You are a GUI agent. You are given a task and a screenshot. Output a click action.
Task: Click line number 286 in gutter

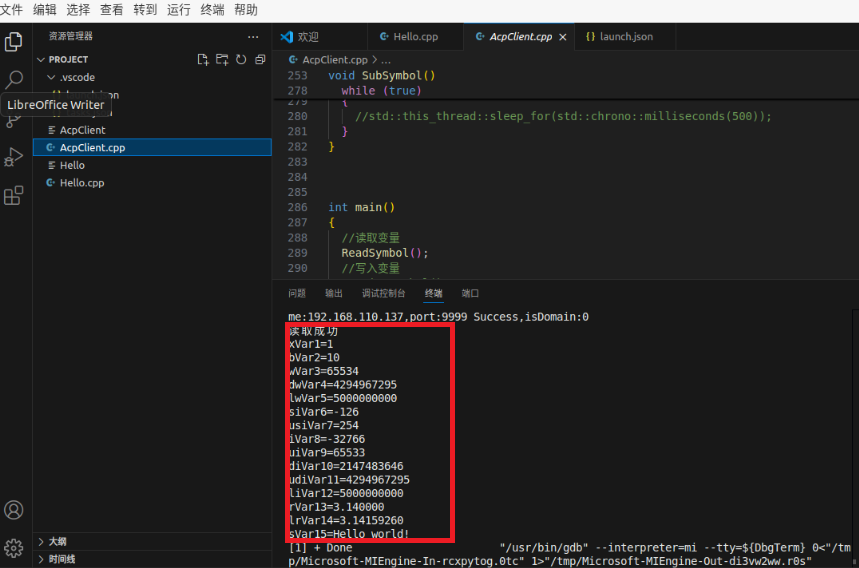coord(297,208)
